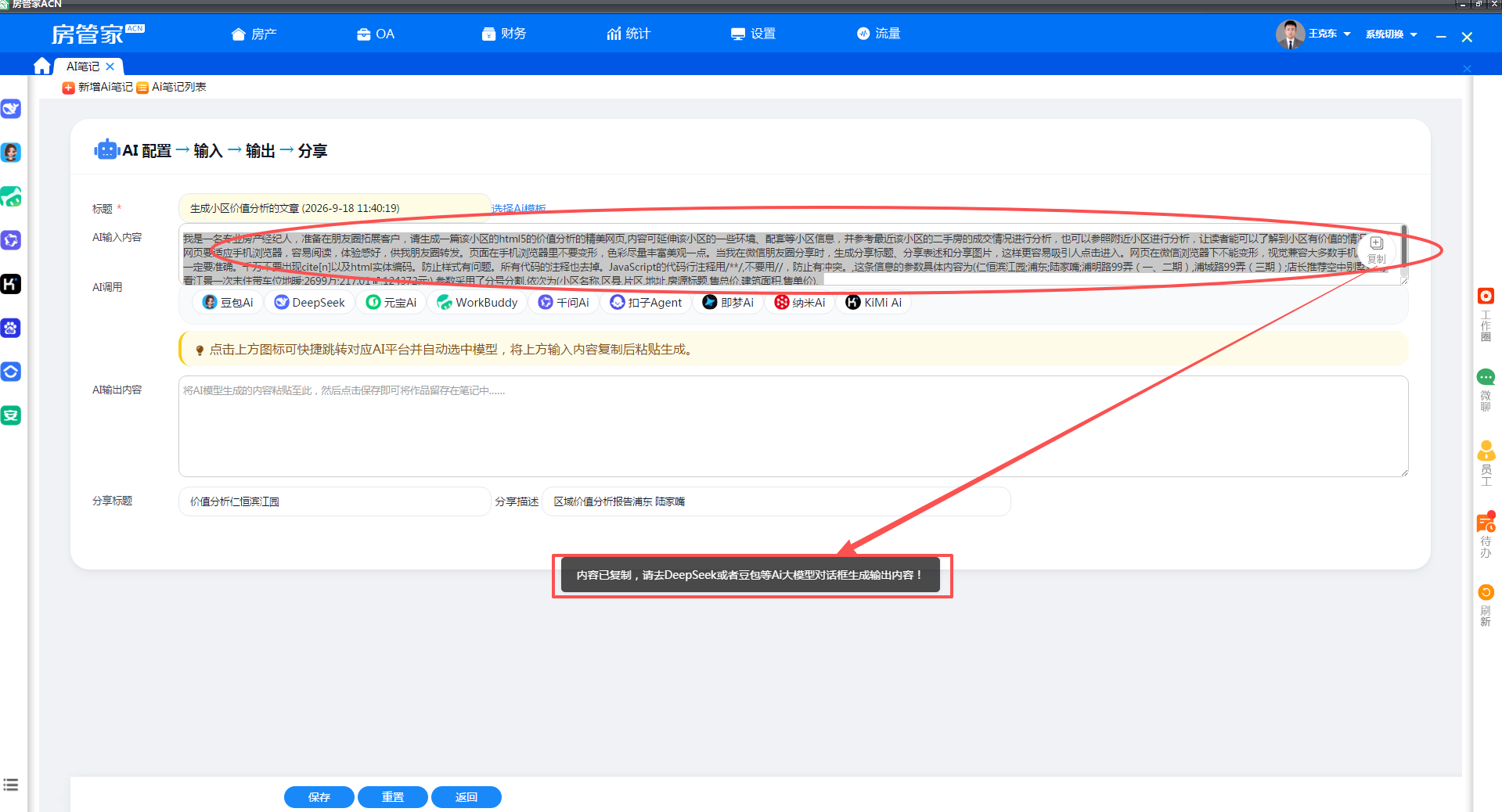1502x812 pixels.
Task: Click the 分享标题 input field
Action: point(335,501)
